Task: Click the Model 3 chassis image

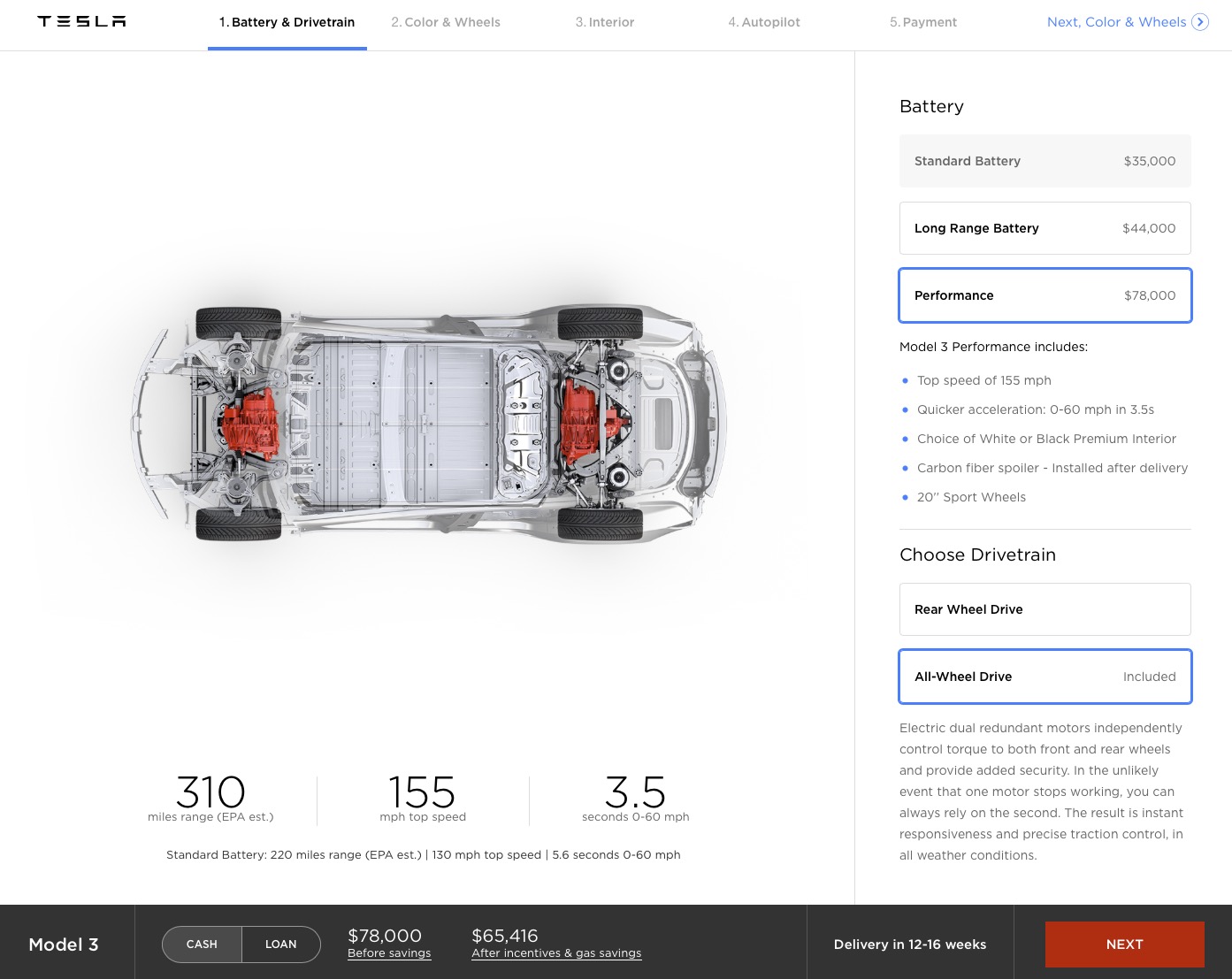Action: tap(429, 423)
